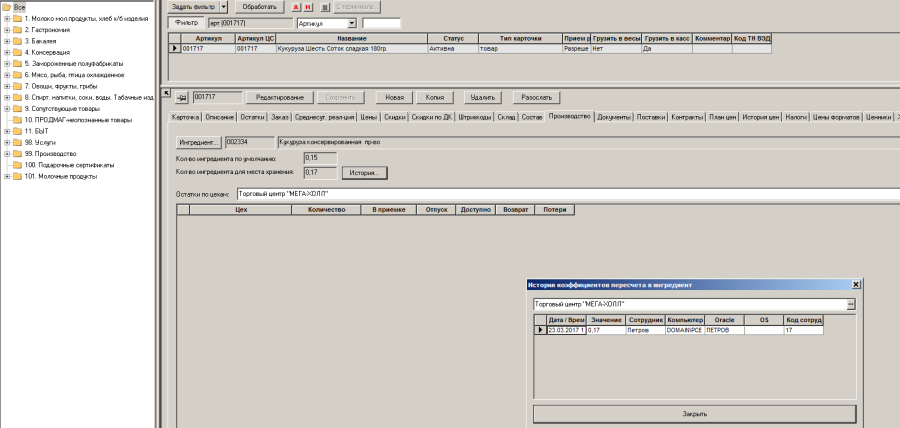Click the Удалить button
Screen dimensions: 900x428
pos(482,98)
